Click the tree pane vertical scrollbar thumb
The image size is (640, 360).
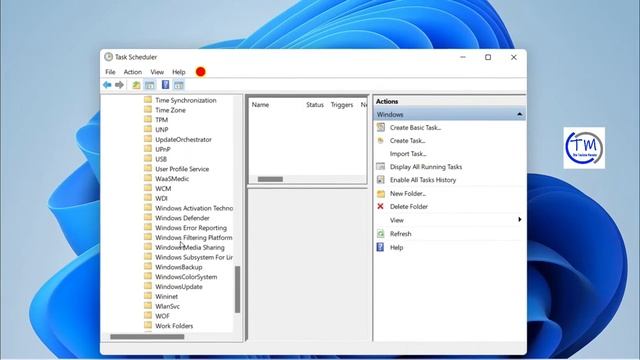point(237,289)
